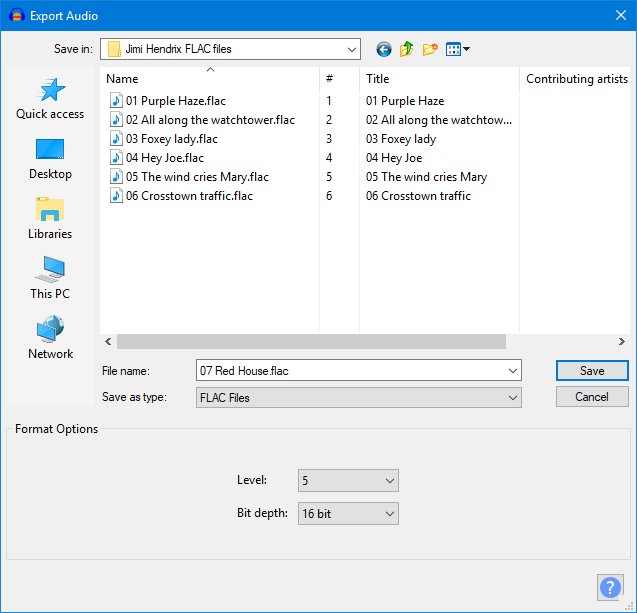Select file name 04 Hey Joe.flac

point(165,158)
